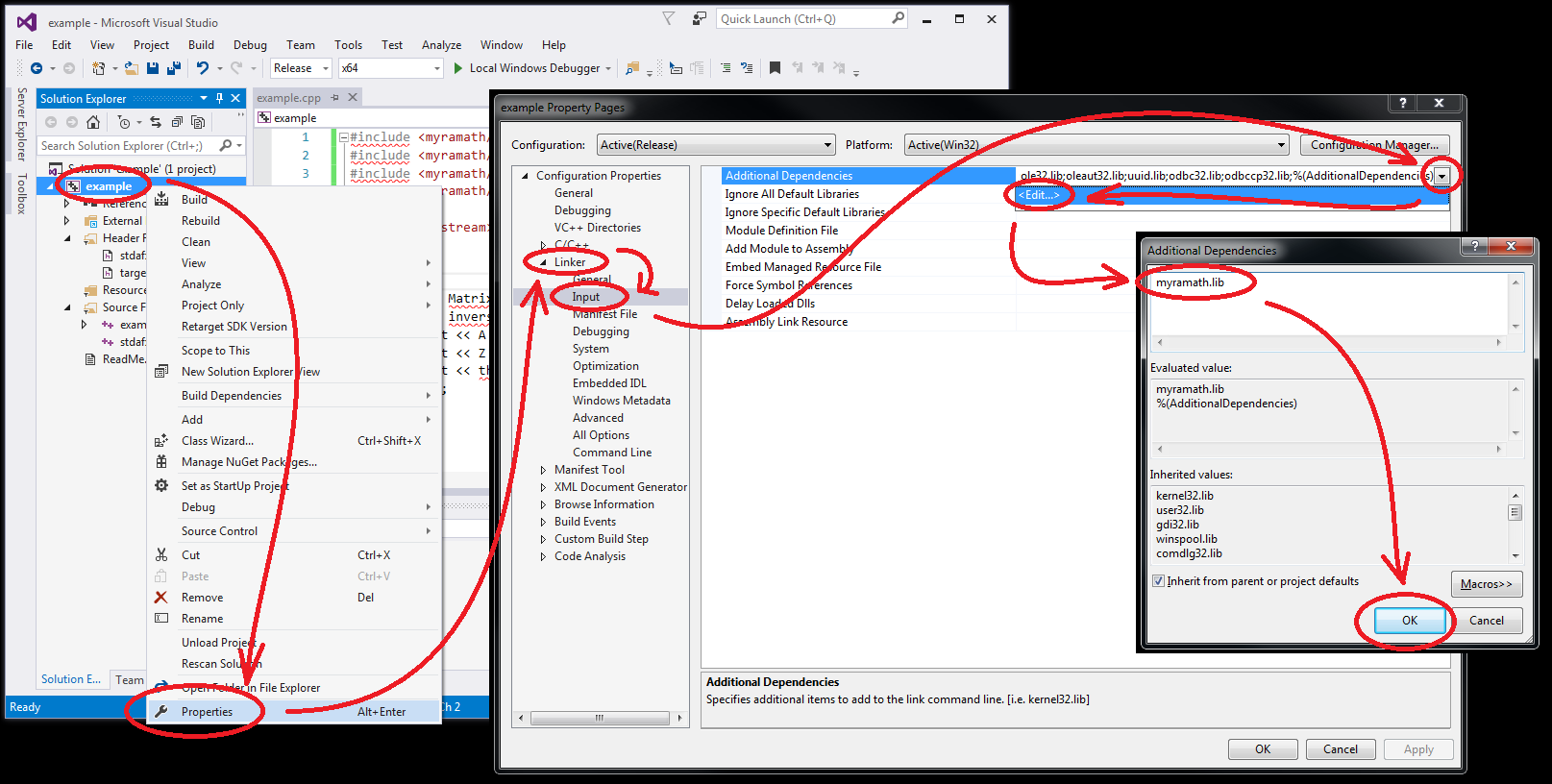Image resolution: width=1552 pixels, height=784 pixels.
Task: Click the Manage NuGet Packages icon
Action: (161, 461)
